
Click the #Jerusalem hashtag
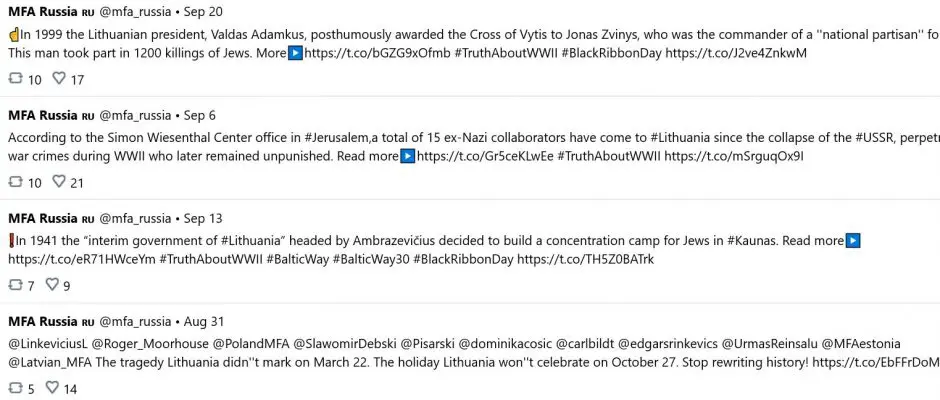pyautogui.click(x=336, y=137)
